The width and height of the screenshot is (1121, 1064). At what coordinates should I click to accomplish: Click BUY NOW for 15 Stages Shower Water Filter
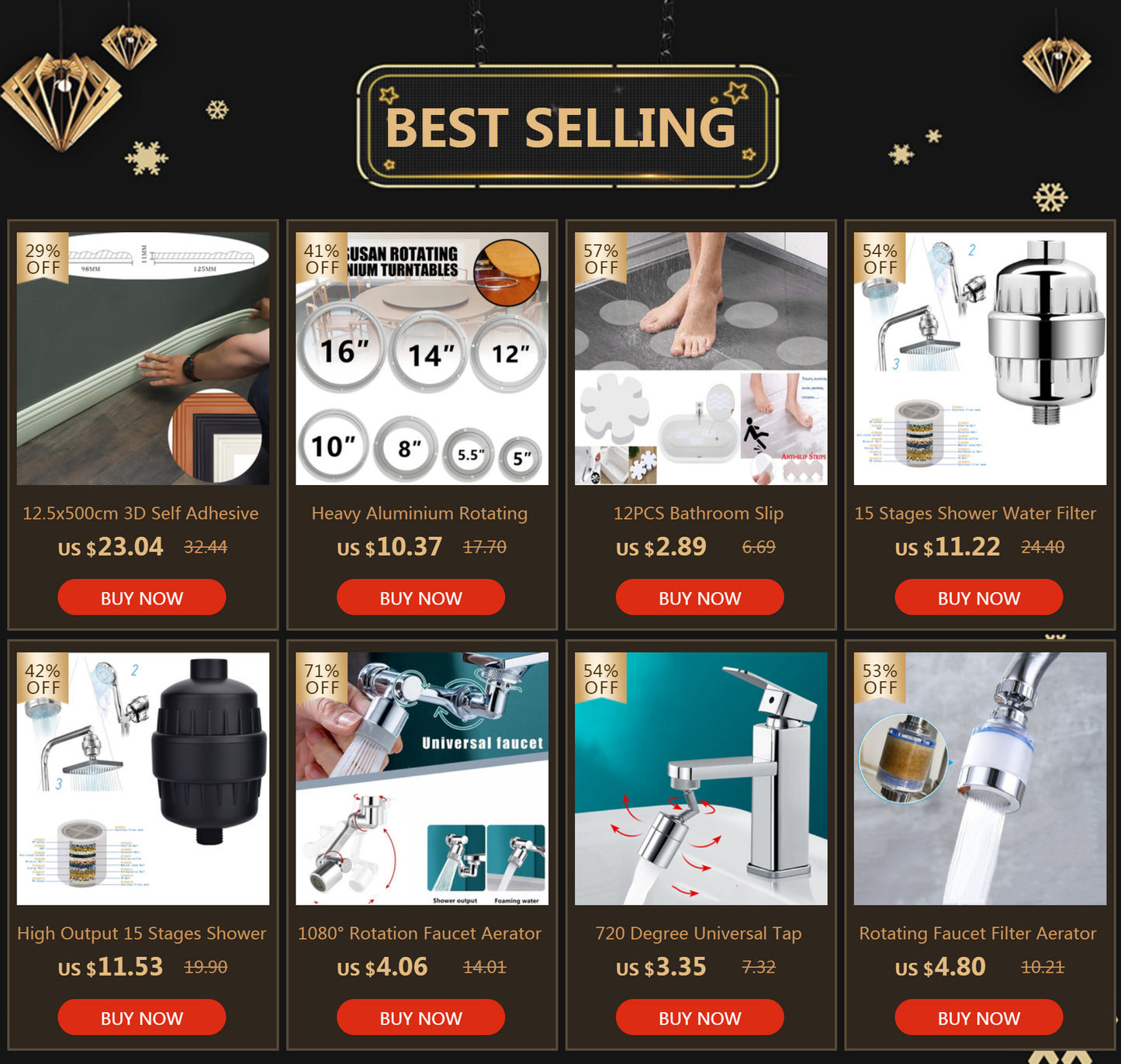(x=979, y=598)
